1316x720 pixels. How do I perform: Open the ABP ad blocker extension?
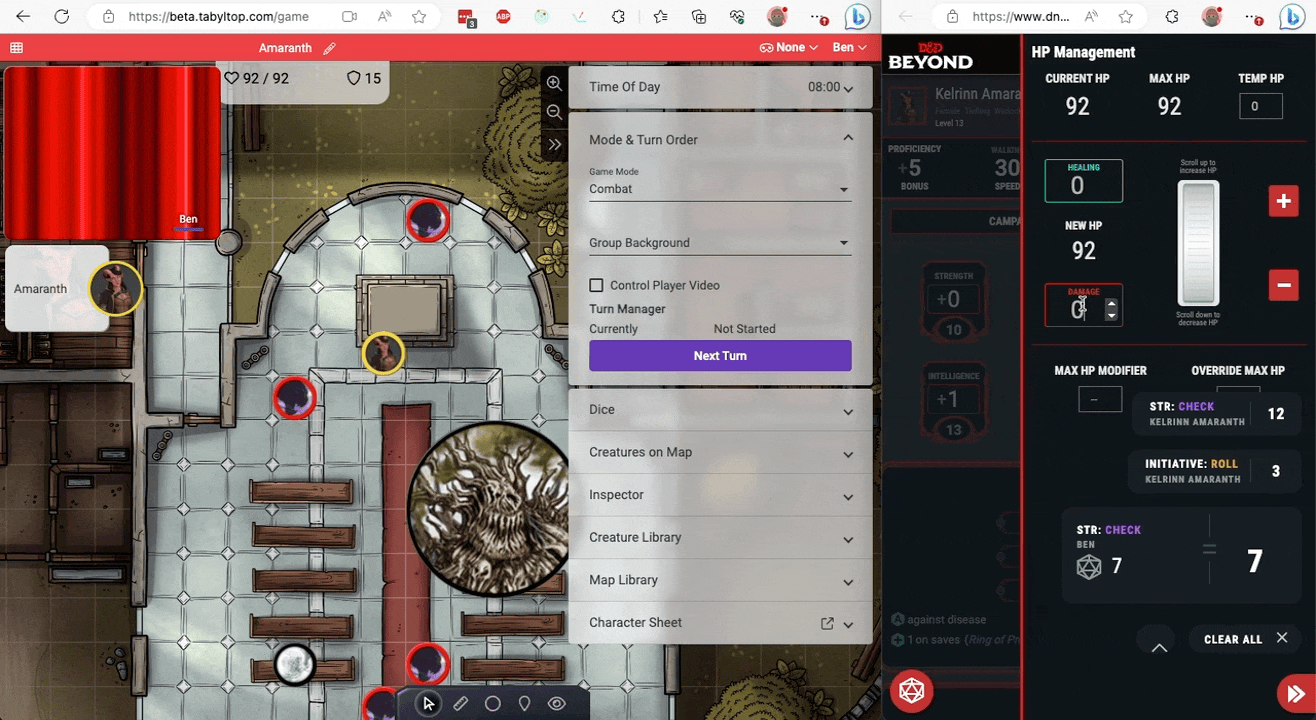(503, 17)
